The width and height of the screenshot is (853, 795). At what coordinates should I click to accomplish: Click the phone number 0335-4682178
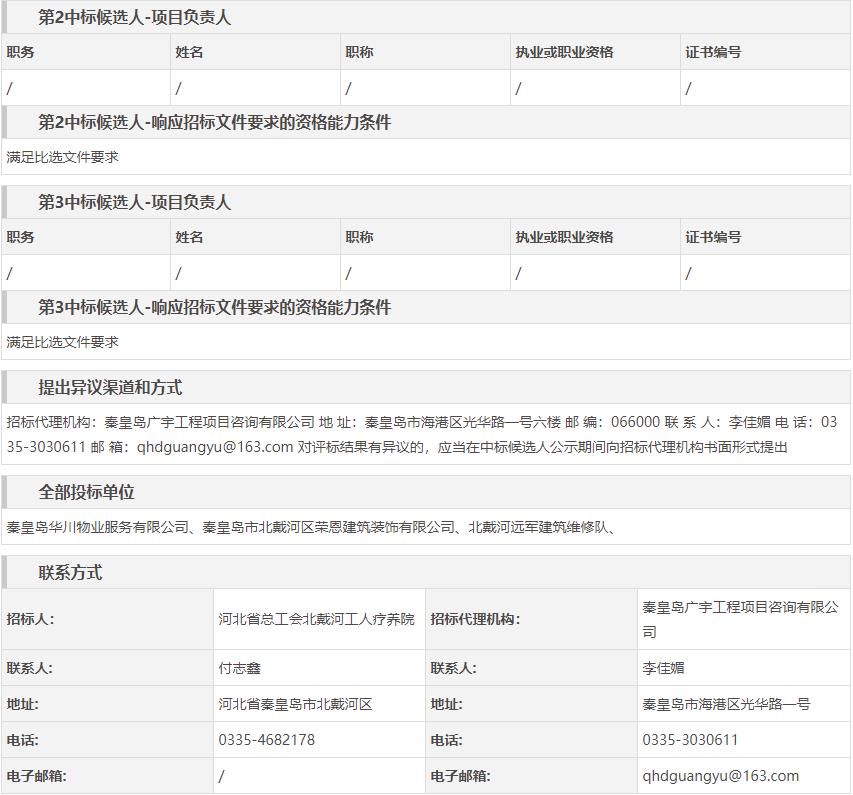266,740
